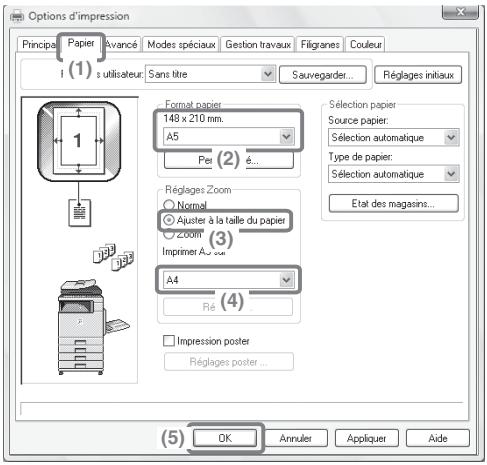The image size is (487, 465).
Task: Click the collated copies icon
Action: click(113, 257)
